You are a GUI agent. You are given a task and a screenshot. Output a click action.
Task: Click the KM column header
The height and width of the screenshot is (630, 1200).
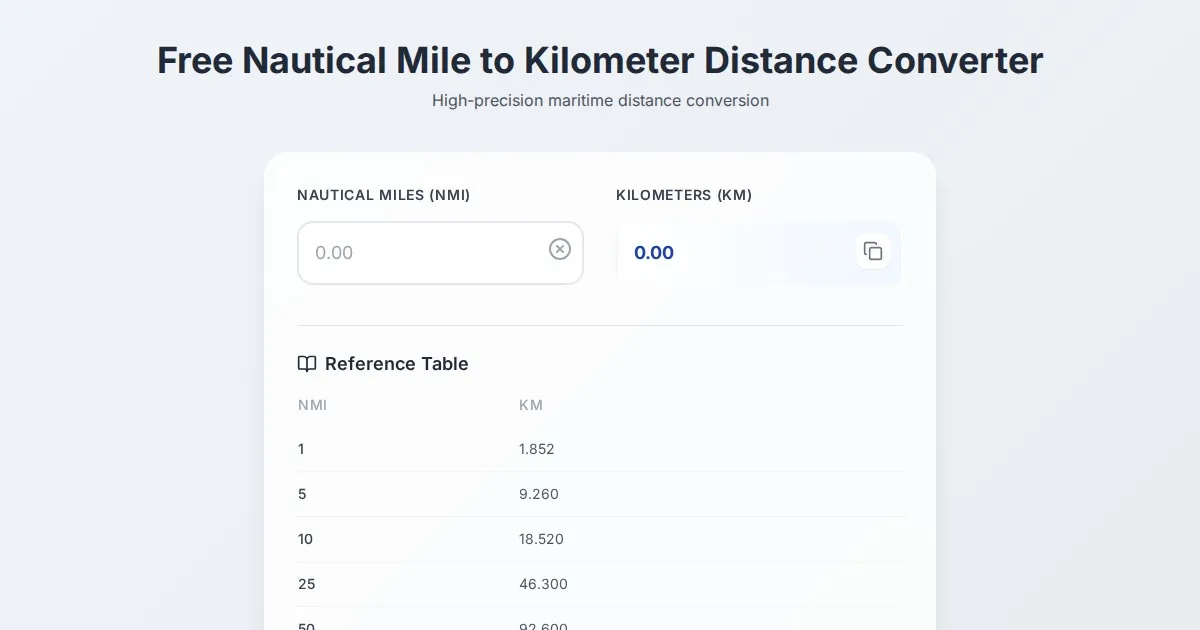(x=531, y=405)
